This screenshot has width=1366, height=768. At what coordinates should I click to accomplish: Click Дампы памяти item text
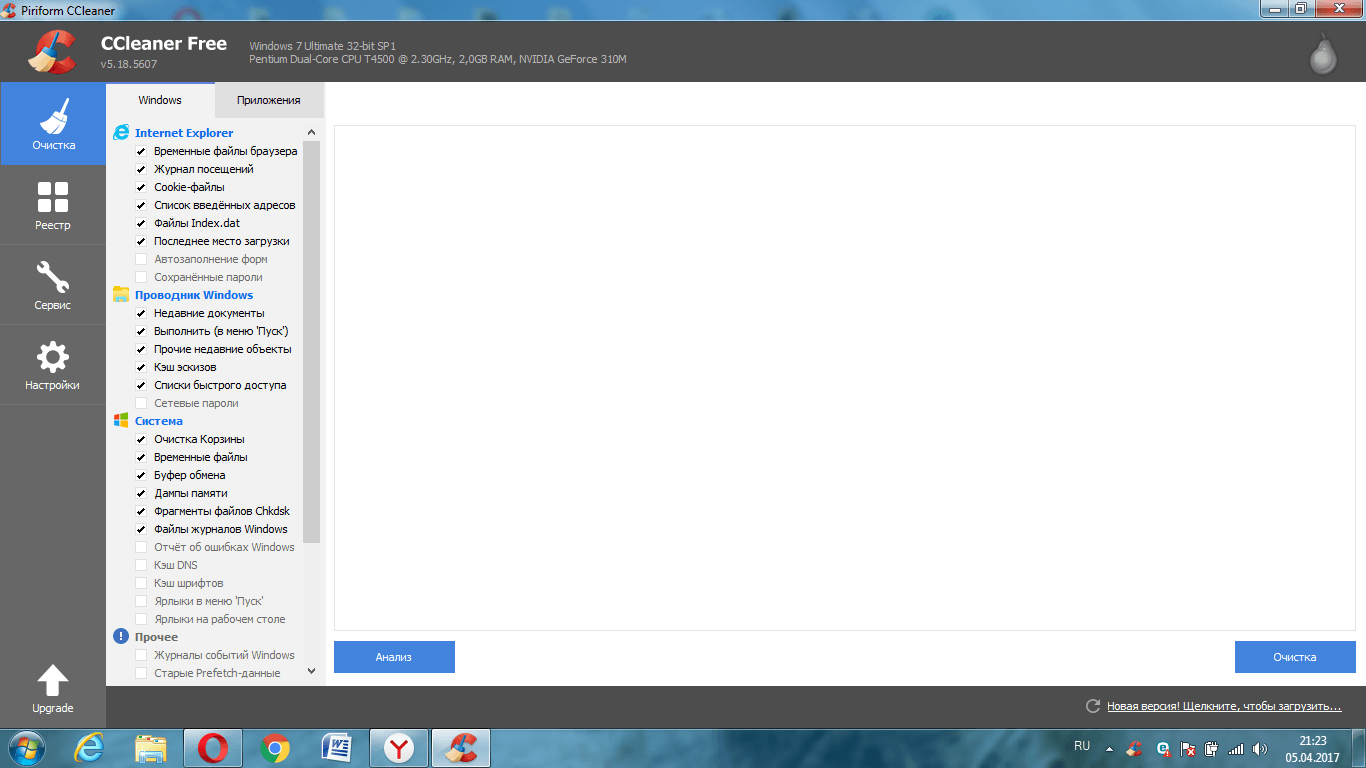(191, 493)
